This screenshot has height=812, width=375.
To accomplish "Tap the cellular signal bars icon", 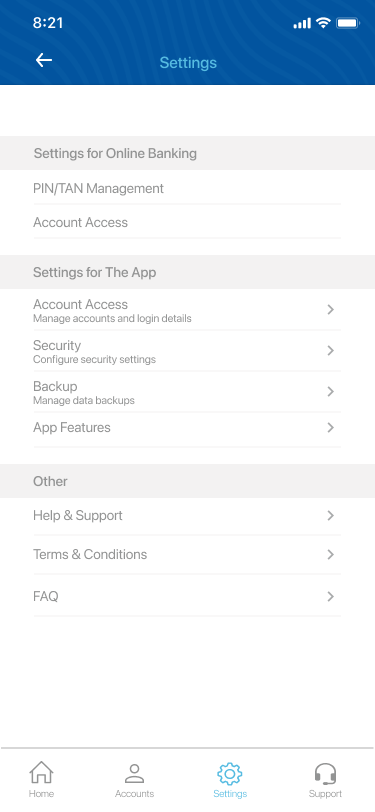I will 302,23.
